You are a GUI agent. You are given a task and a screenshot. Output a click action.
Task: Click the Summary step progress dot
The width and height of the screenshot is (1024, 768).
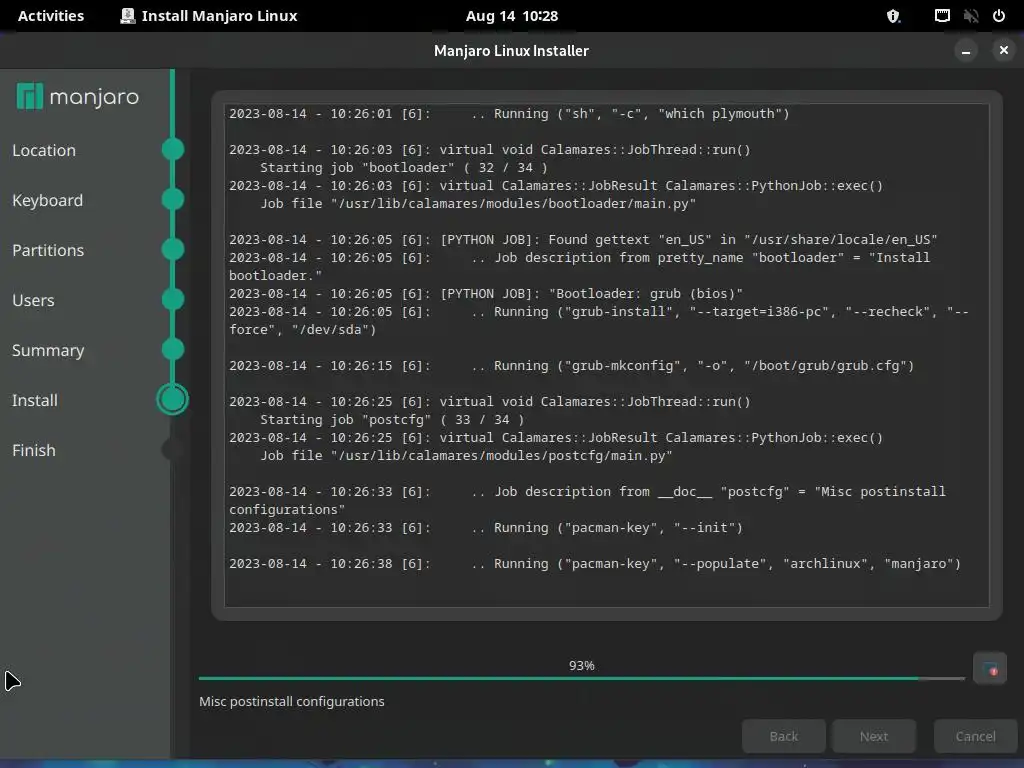[172, 349]
